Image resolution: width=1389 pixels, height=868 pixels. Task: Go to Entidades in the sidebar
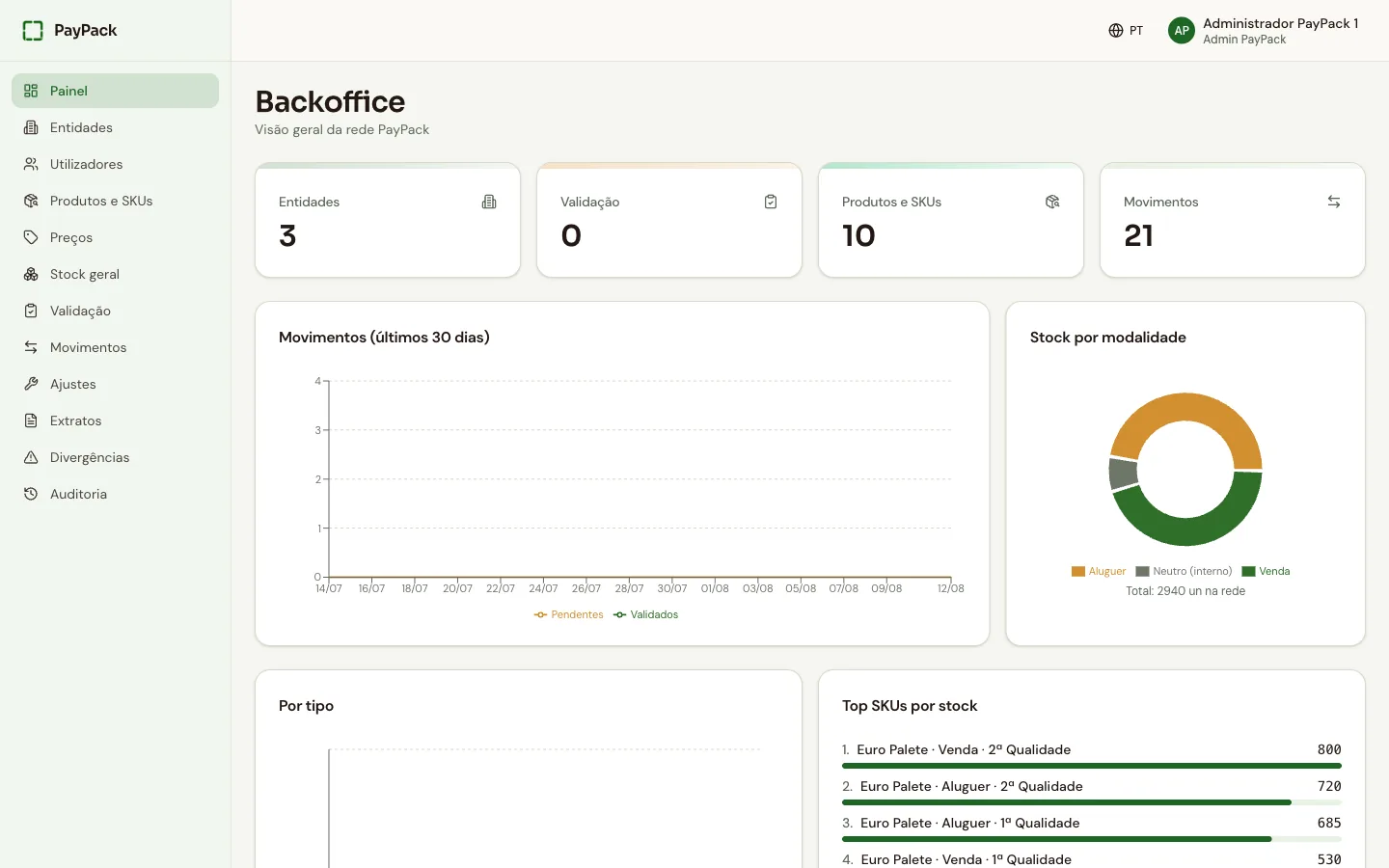(x=115, y=127)
